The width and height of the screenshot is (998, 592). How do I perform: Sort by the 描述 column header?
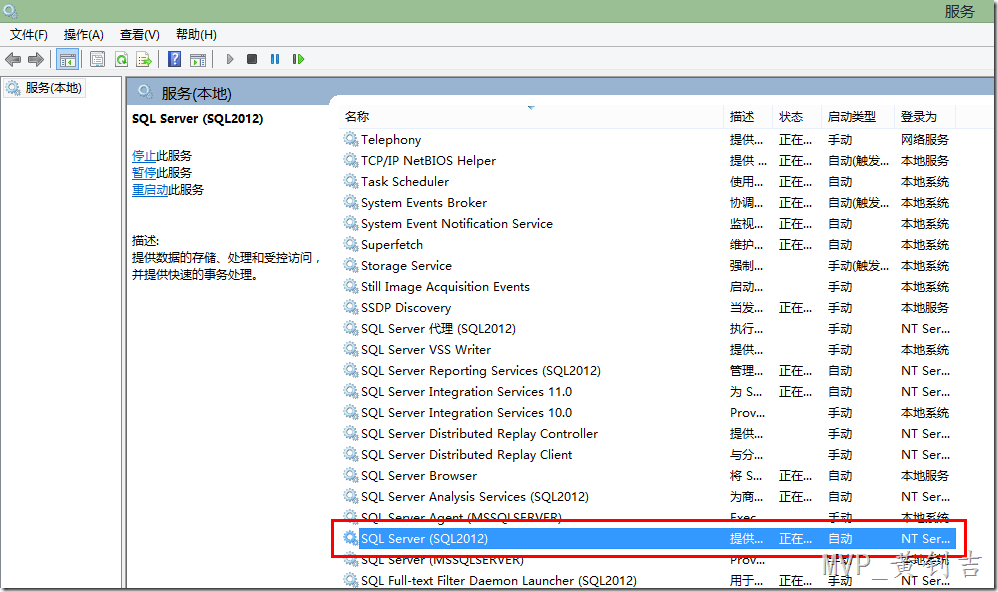click(749, 116)
